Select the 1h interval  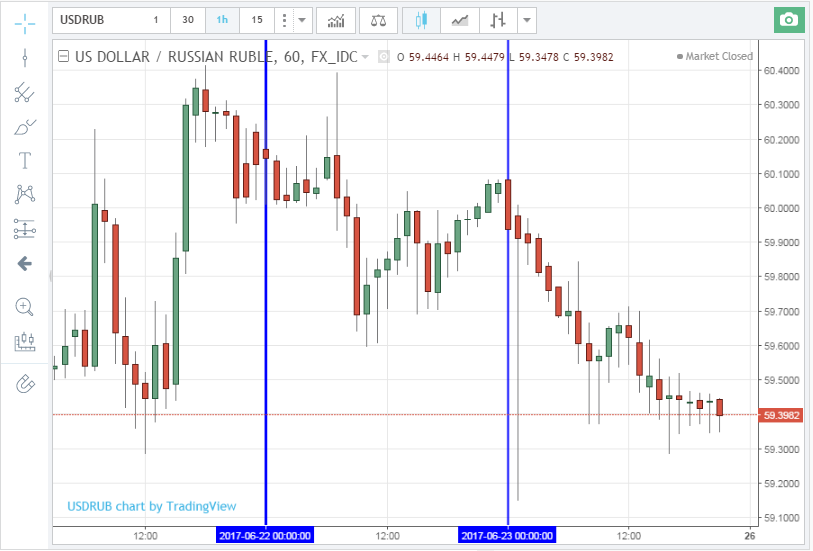[x=222, y=20]
